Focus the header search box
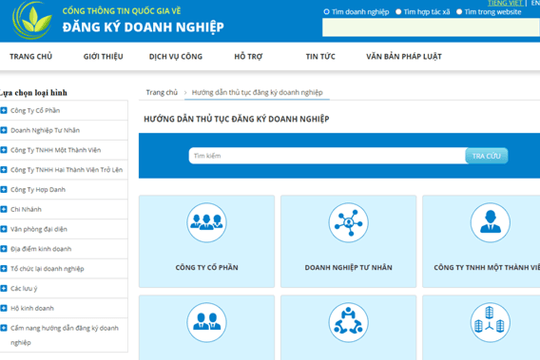Screen dimensions: 540x360 tap(431, 27)
